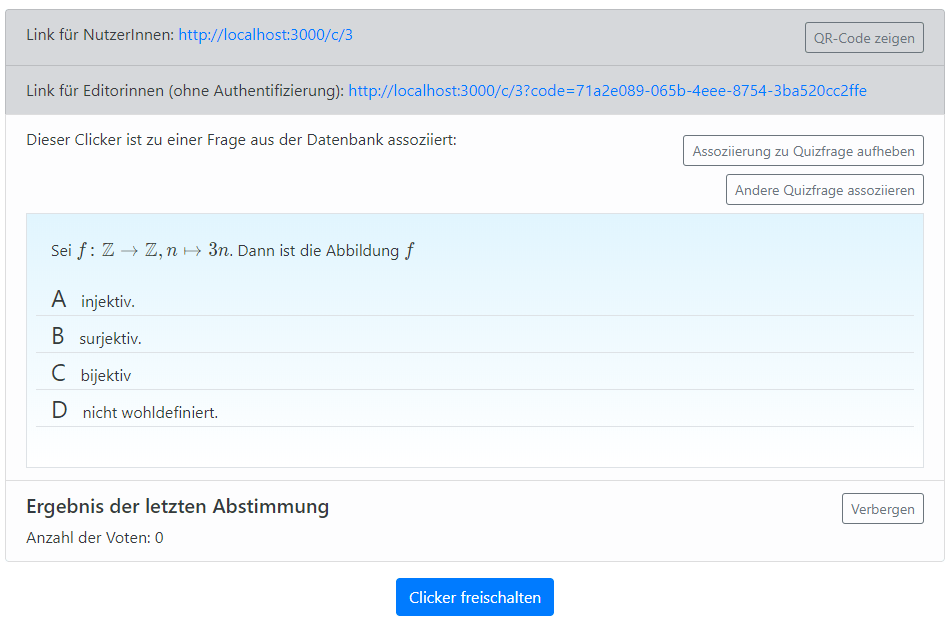951x634 pixels.
Task: Select answer letter D
Action: [60, 411]
